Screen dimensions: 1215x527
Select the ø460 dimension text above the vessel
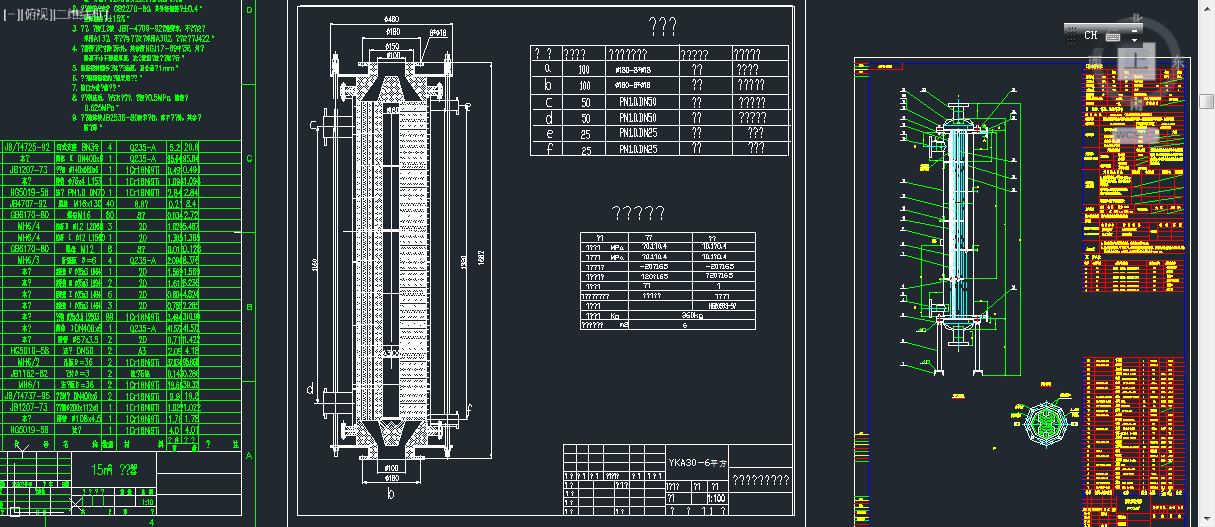391,19
